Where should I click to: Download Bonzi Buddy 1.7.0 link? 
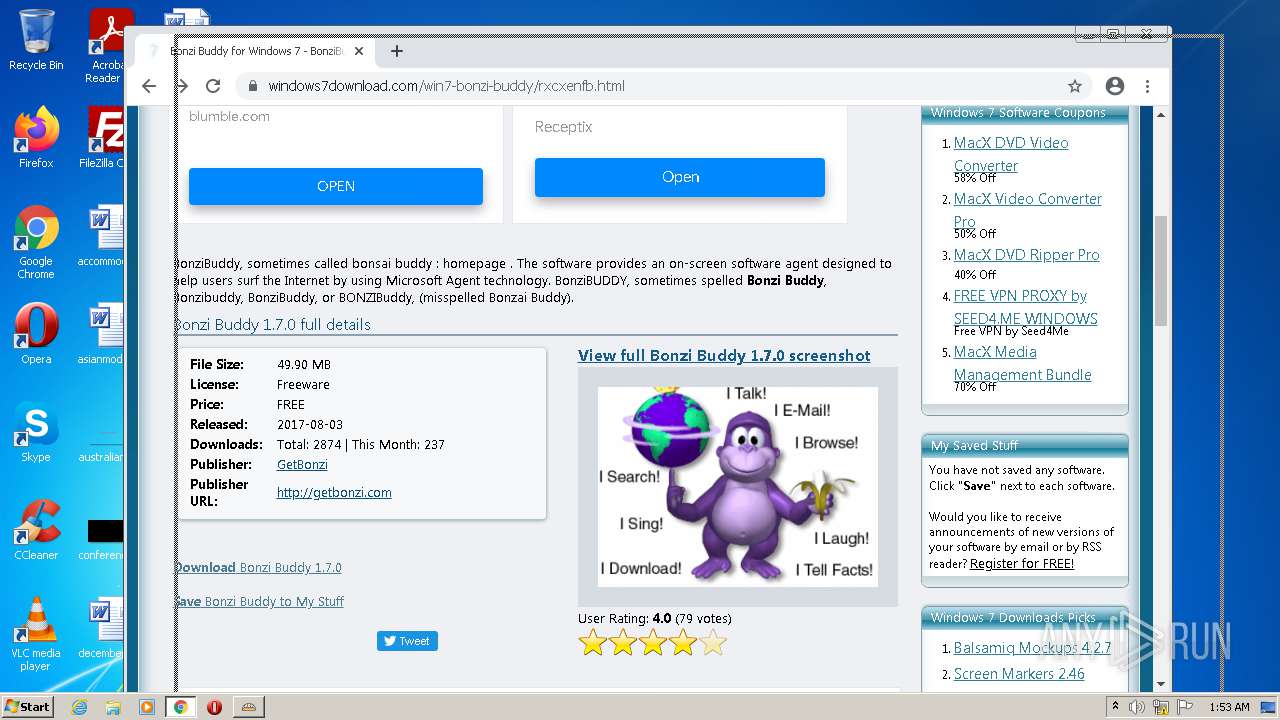click(x=258, y=568)
